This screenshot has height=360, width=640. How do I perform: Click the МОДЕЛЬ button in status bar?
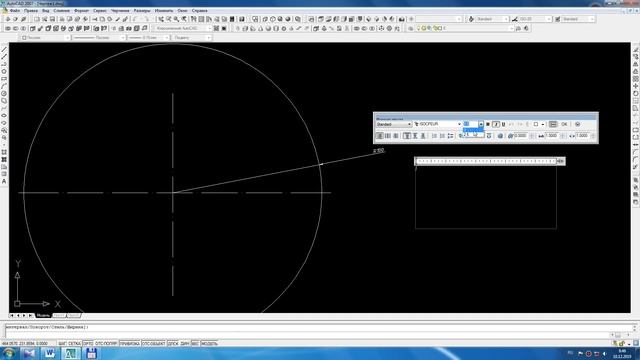pos(209,343)
